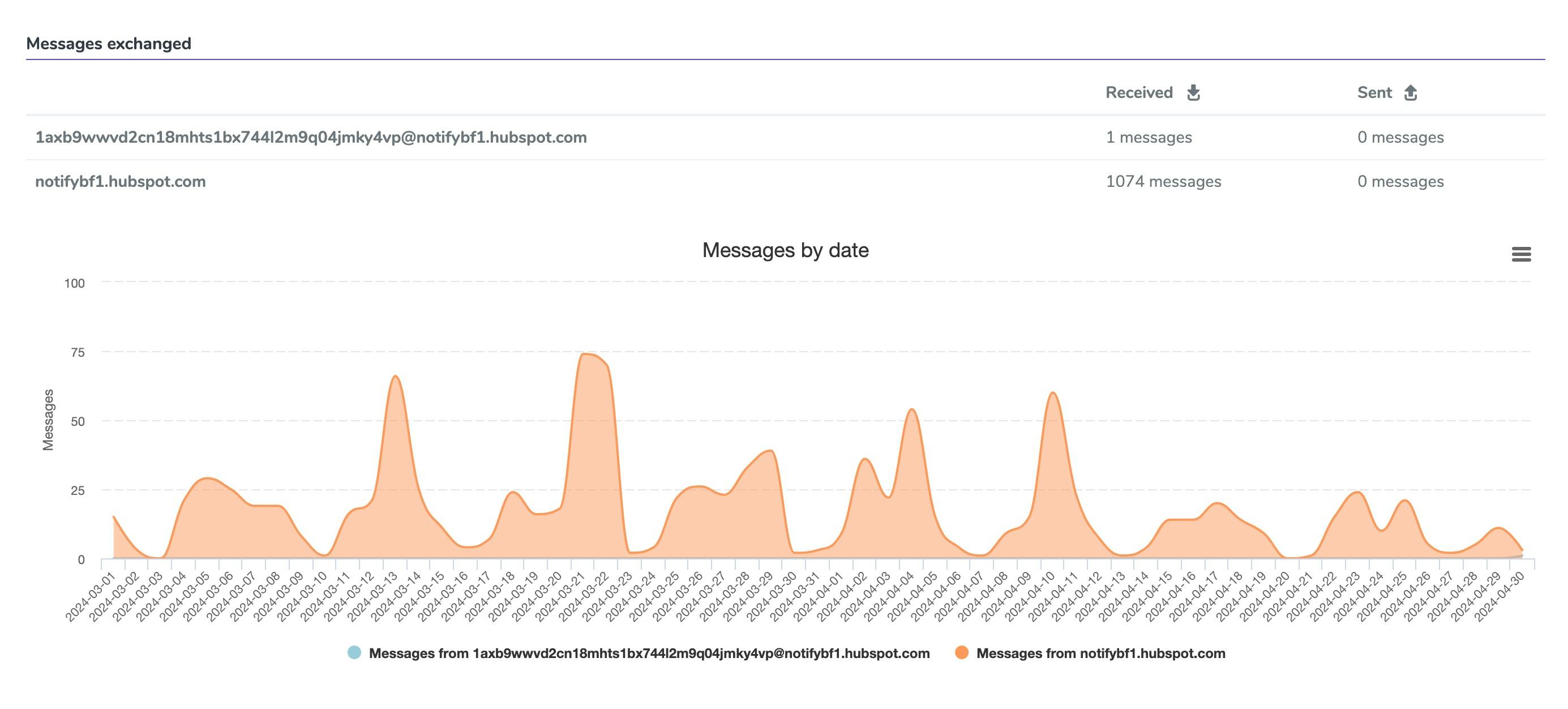The width and height of the screenshot is (1568, 709).
Task: Click the 50 y-axis tick label
Action: [78, 421]
